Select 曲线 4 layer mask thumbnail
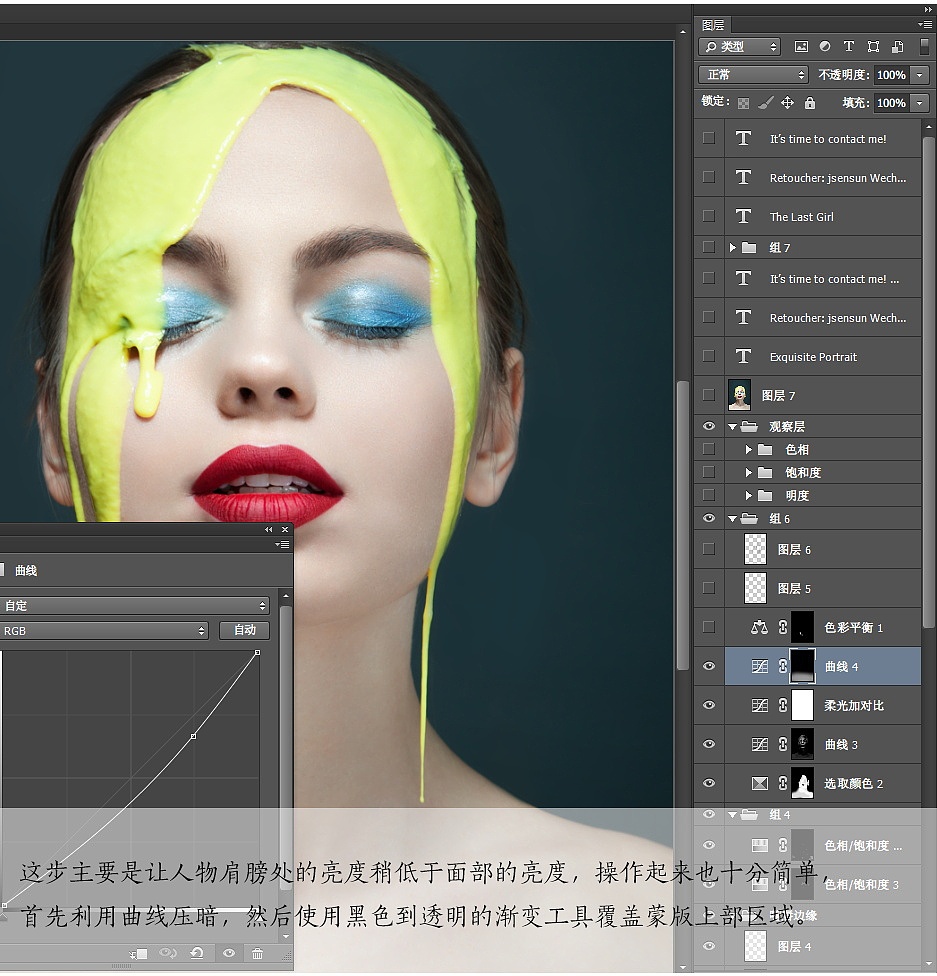The image size is (937, 976). 803,666
